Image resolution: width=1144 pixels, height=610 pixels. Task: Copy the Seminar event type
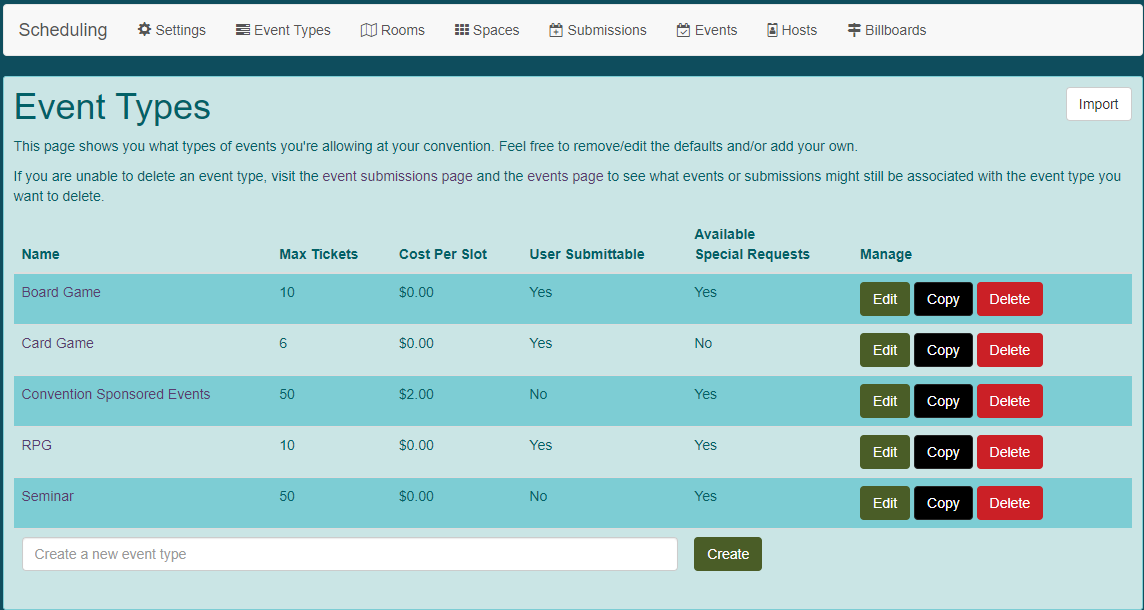coord(943,503)
